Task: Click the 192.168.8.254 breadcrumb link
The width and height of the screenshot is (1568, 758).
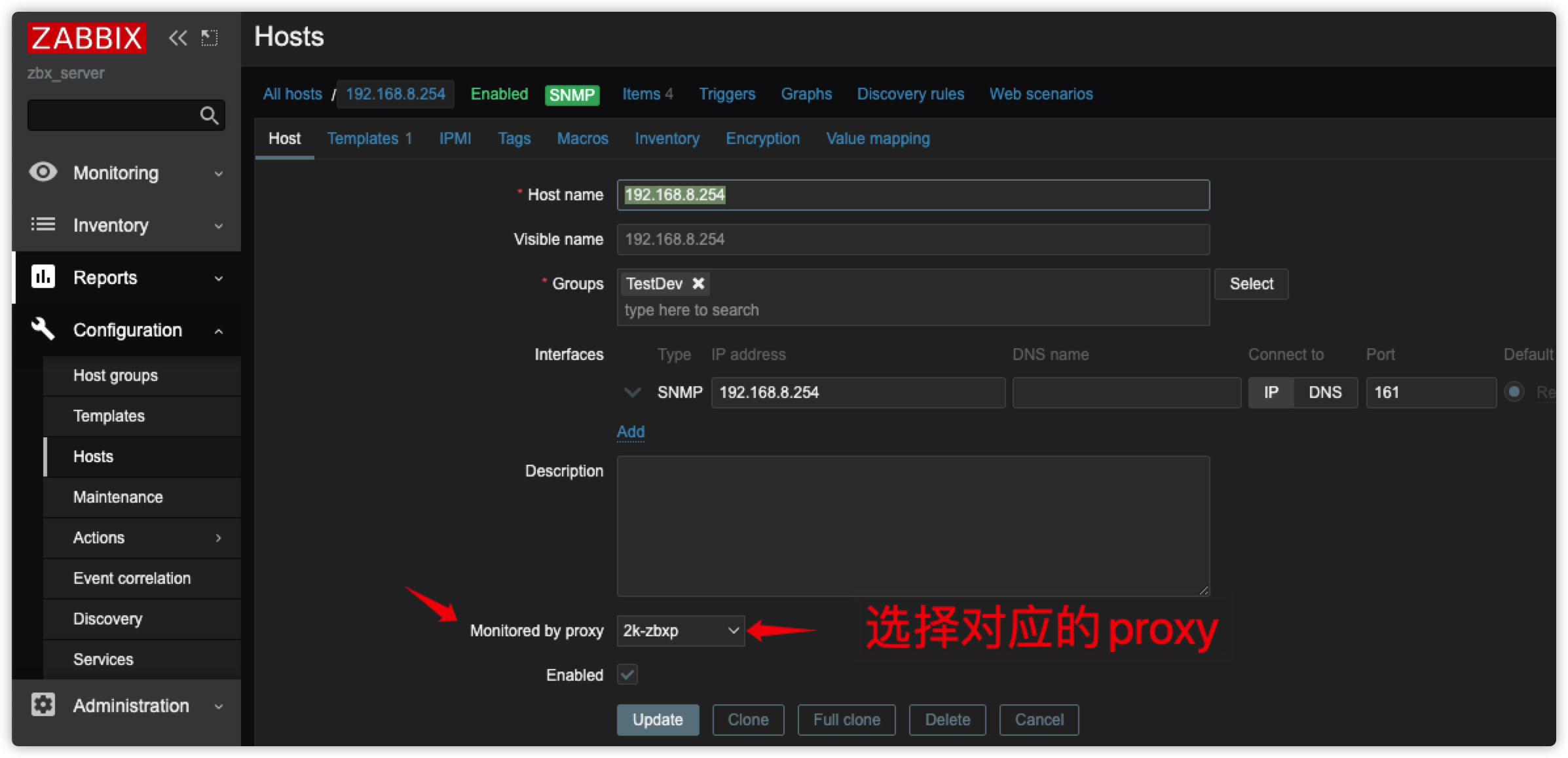Action: pos(396,94)
